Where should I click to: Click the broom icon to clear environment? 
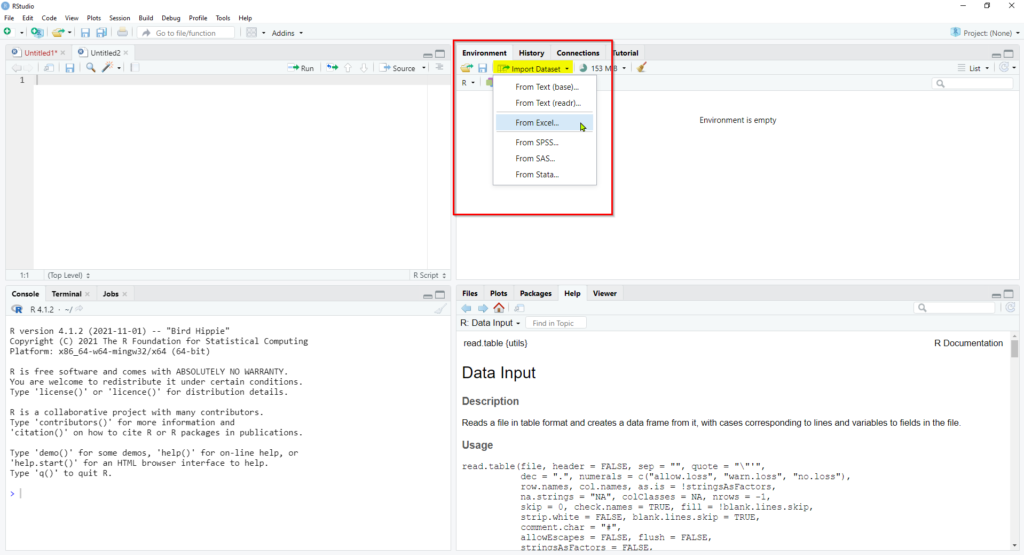pyautogui.click(x=641, y=68)
